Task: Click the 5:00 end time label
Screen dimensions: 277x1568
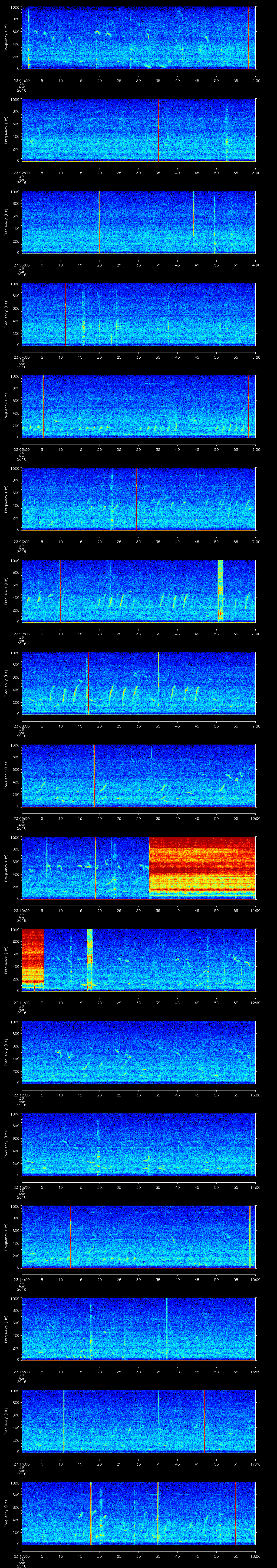Action: click(x=256, y=357)
